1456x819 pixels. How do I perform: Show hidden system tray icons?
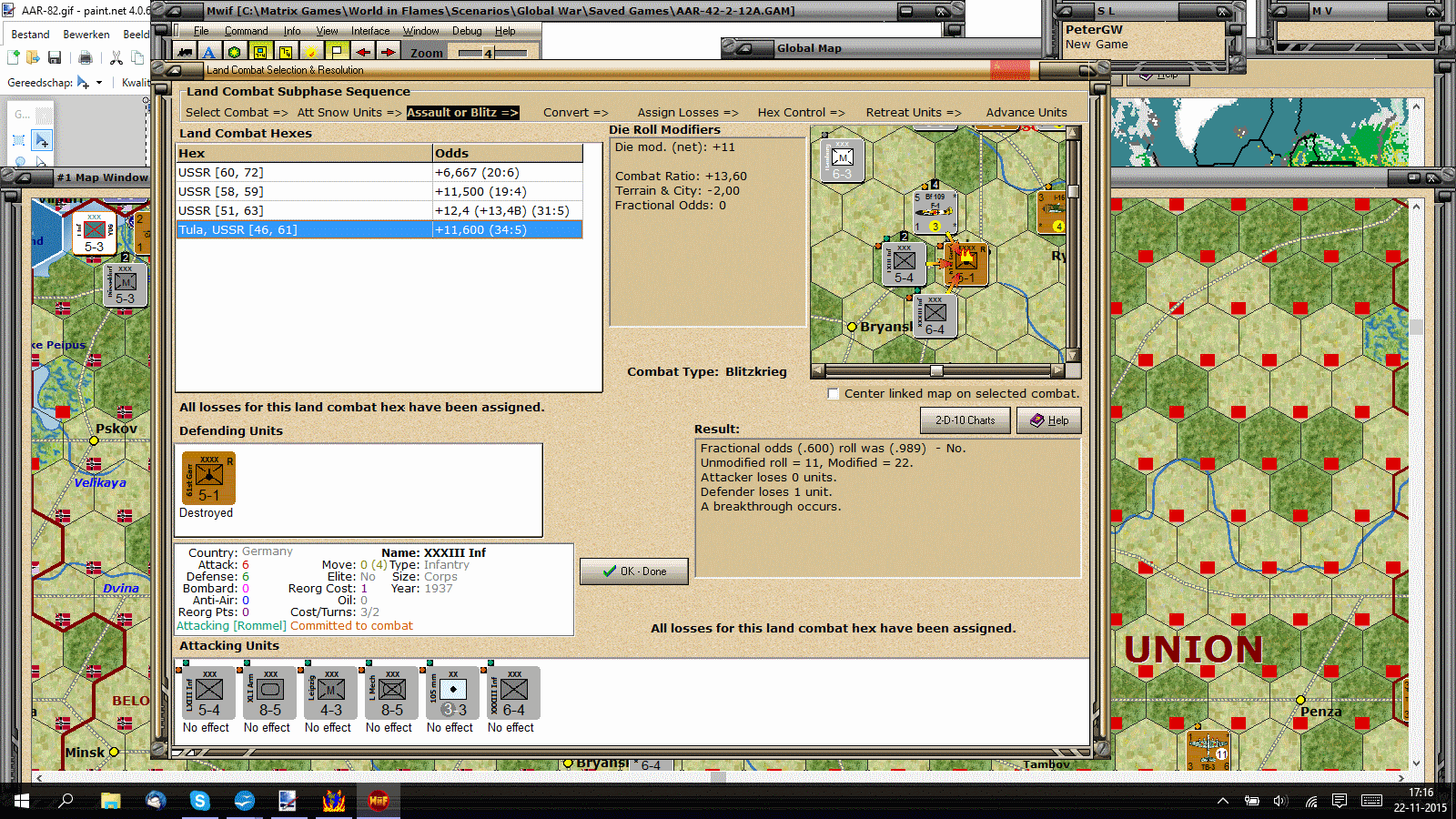(x=1223, y=801)
